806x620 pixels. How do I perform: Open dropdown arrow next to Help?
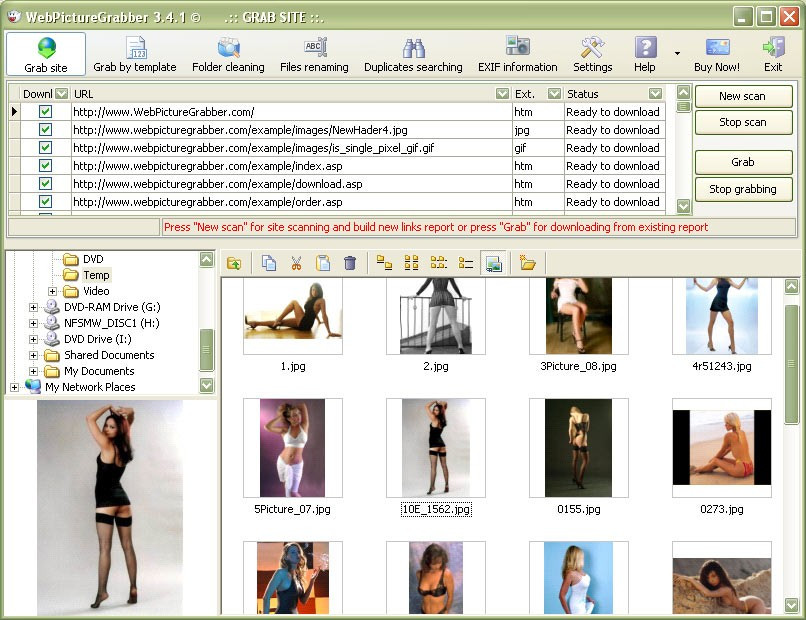pos(677,53)
